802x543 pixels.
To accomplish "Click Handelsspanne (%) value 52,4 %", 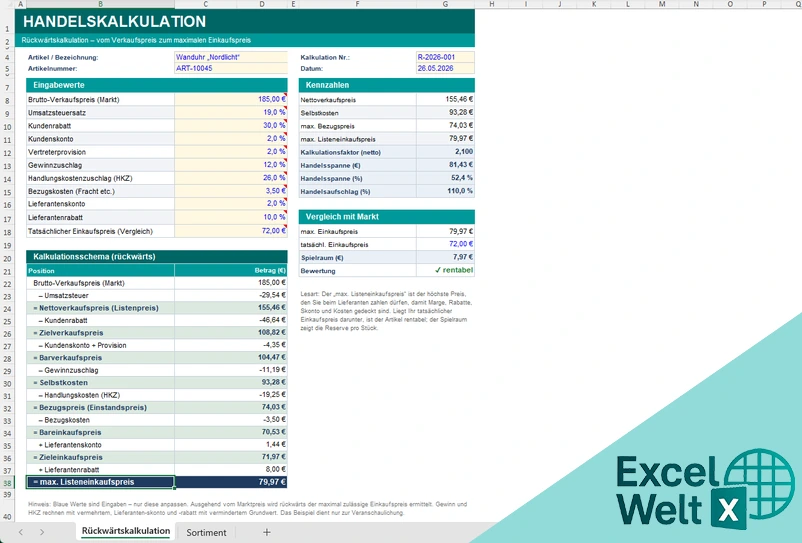I will coord(445,178).
